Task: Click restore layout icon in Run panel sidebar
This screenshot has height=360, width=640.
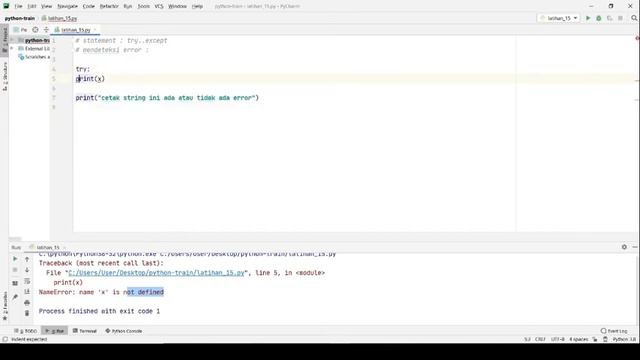Action: [x=15, y=283]
